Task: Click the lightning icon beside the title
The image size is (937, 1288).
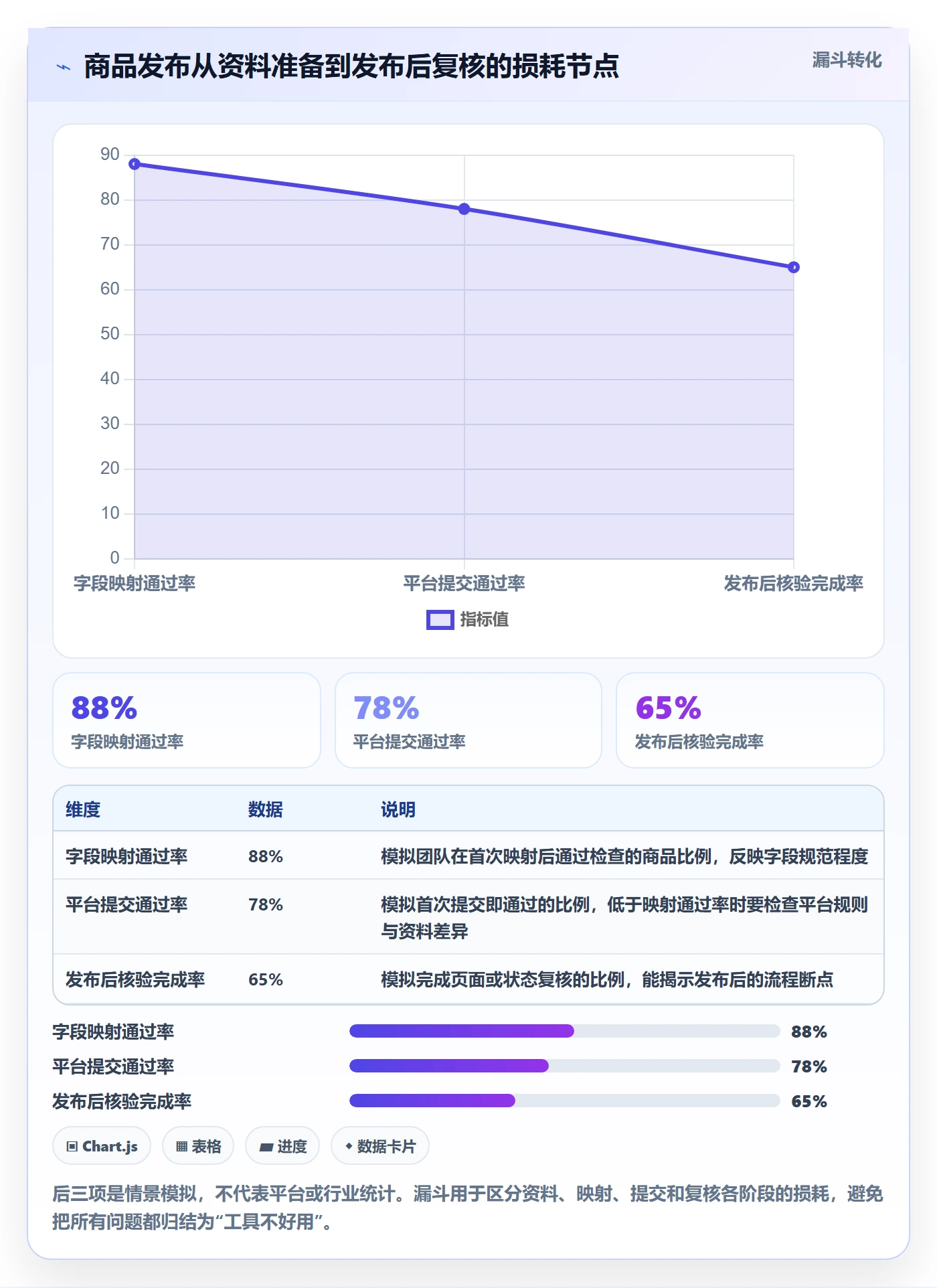Action: (x=64, y=67)
